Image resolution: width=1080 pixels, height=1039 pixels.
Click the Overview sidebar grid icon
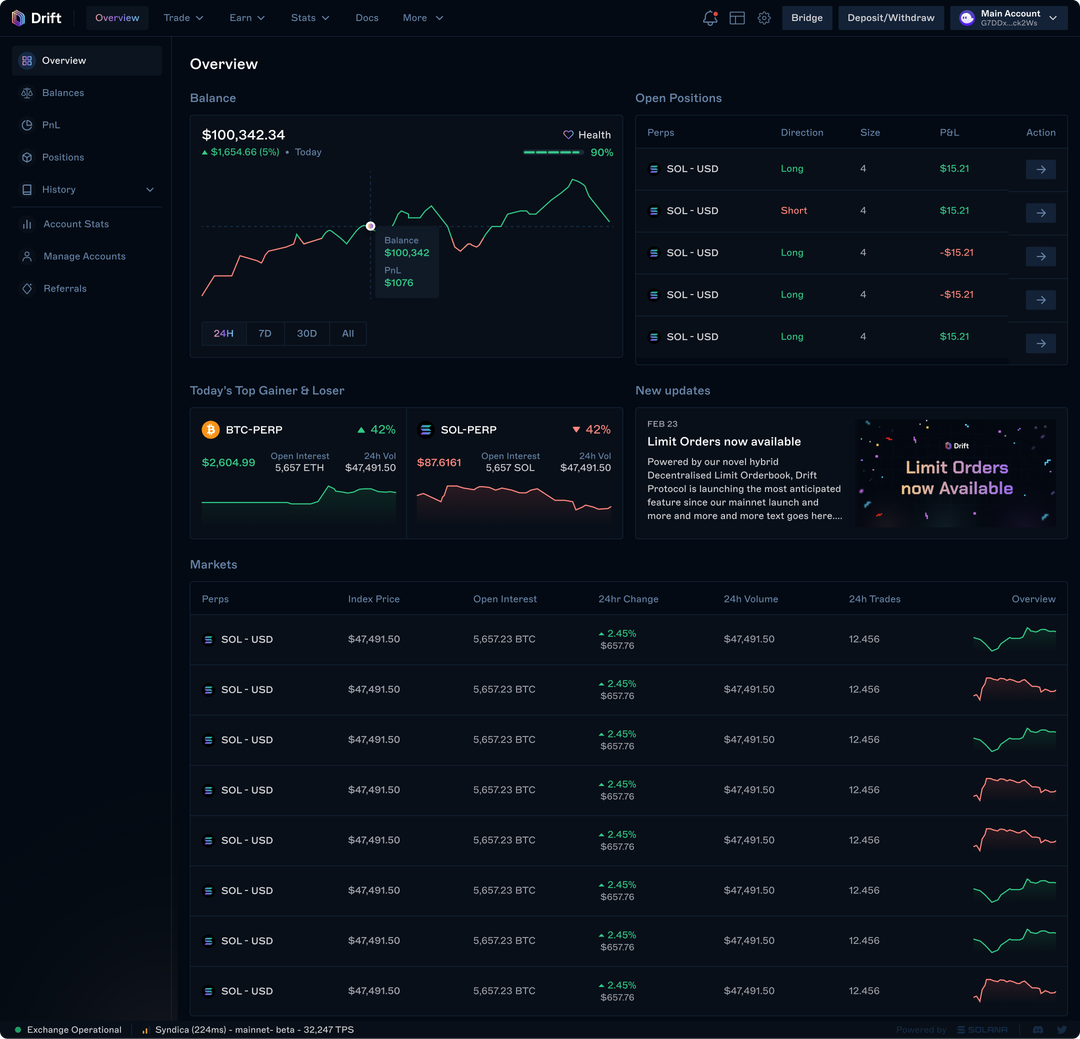(27, 61)
